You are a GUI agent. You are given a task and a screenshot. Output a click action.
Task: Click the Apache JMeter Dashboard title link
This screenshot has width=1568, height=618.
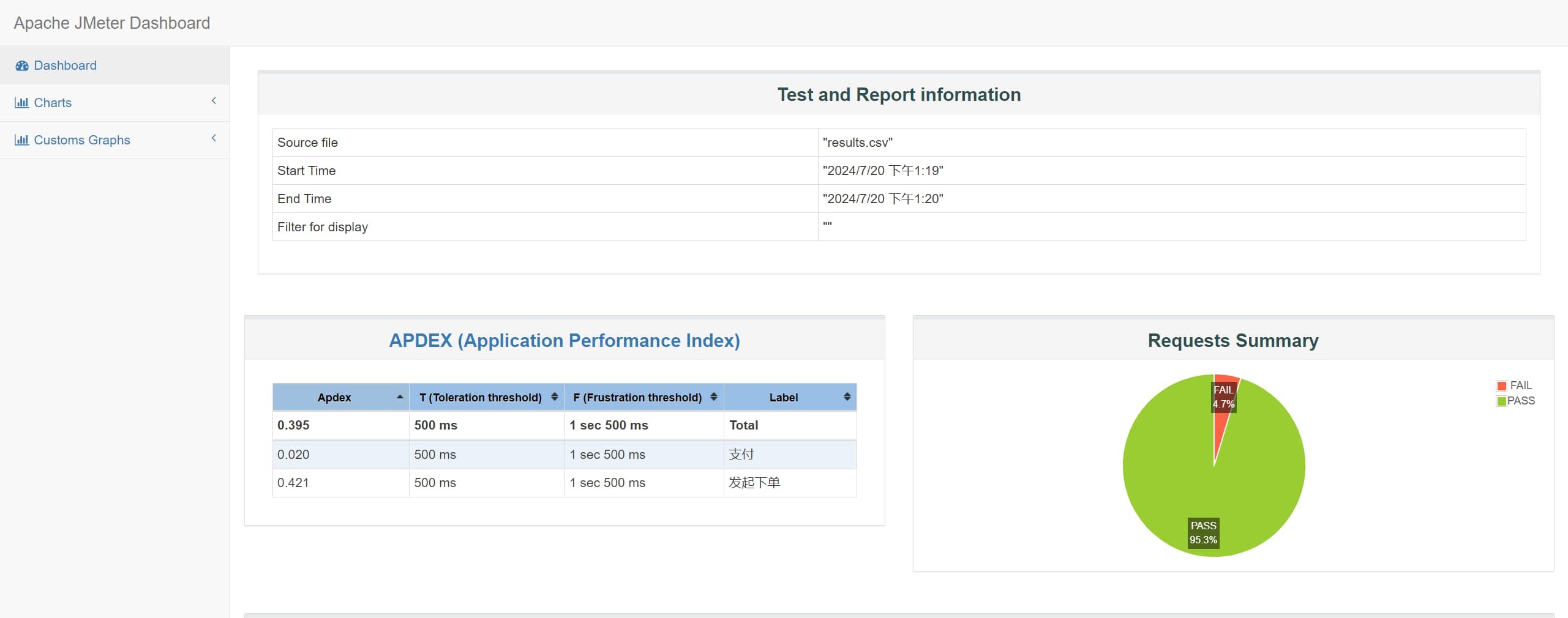click(112, 23)
